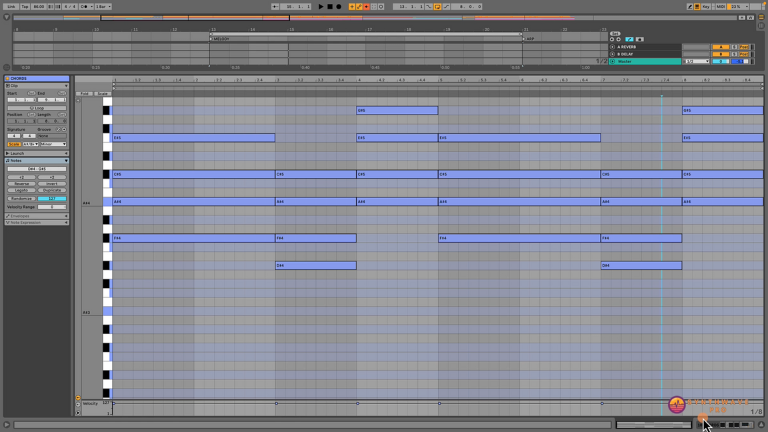Click the Set locator button
Viewport: 768px width, 432px height.
tap(615, 34)
